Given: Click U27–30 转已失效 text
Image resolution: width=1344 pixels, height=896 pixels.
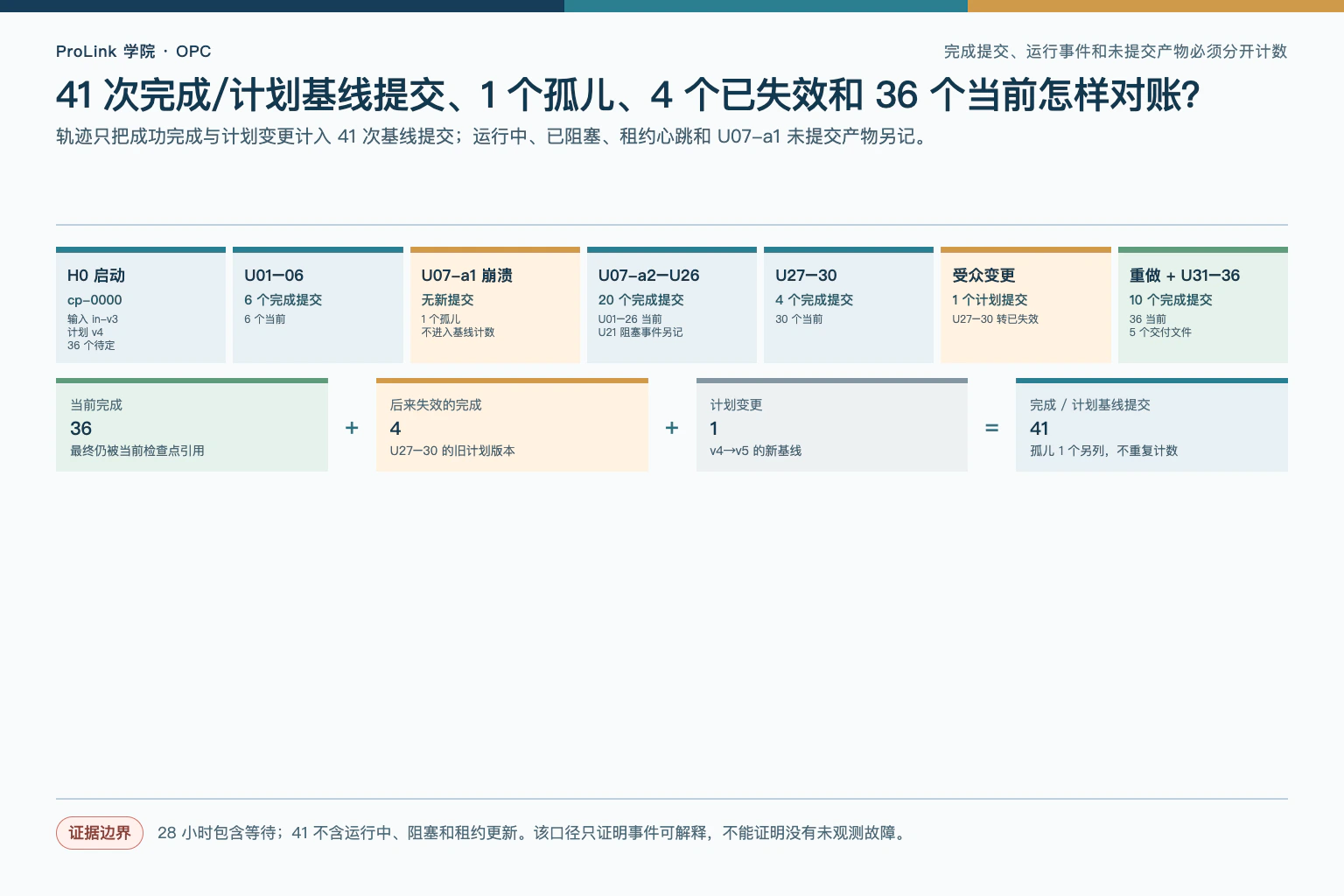Looking at the screenshot, I should coord(995,319).
